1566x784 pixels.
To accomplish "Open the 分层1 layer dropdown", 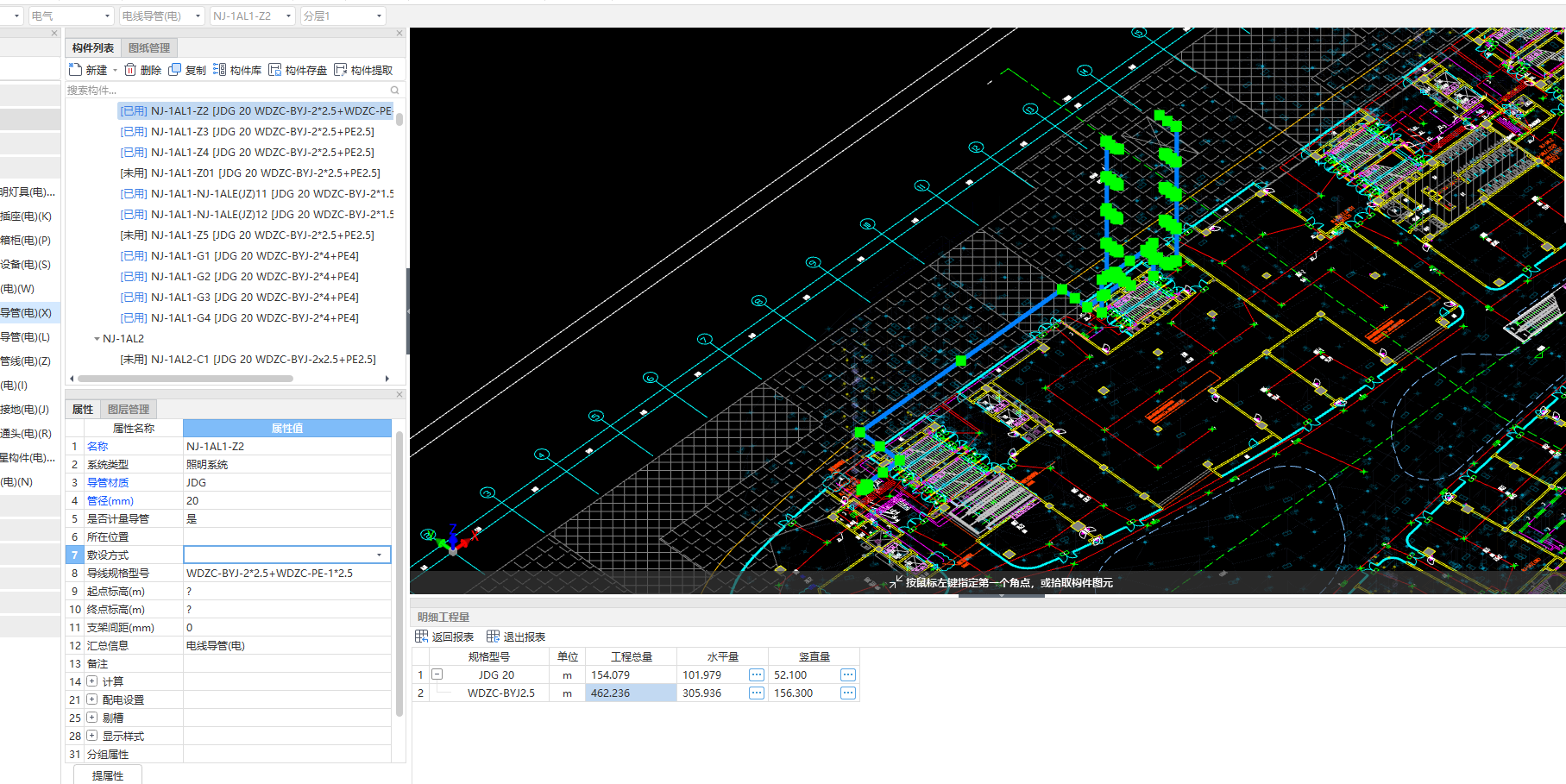I will click(x=379, y=16).
